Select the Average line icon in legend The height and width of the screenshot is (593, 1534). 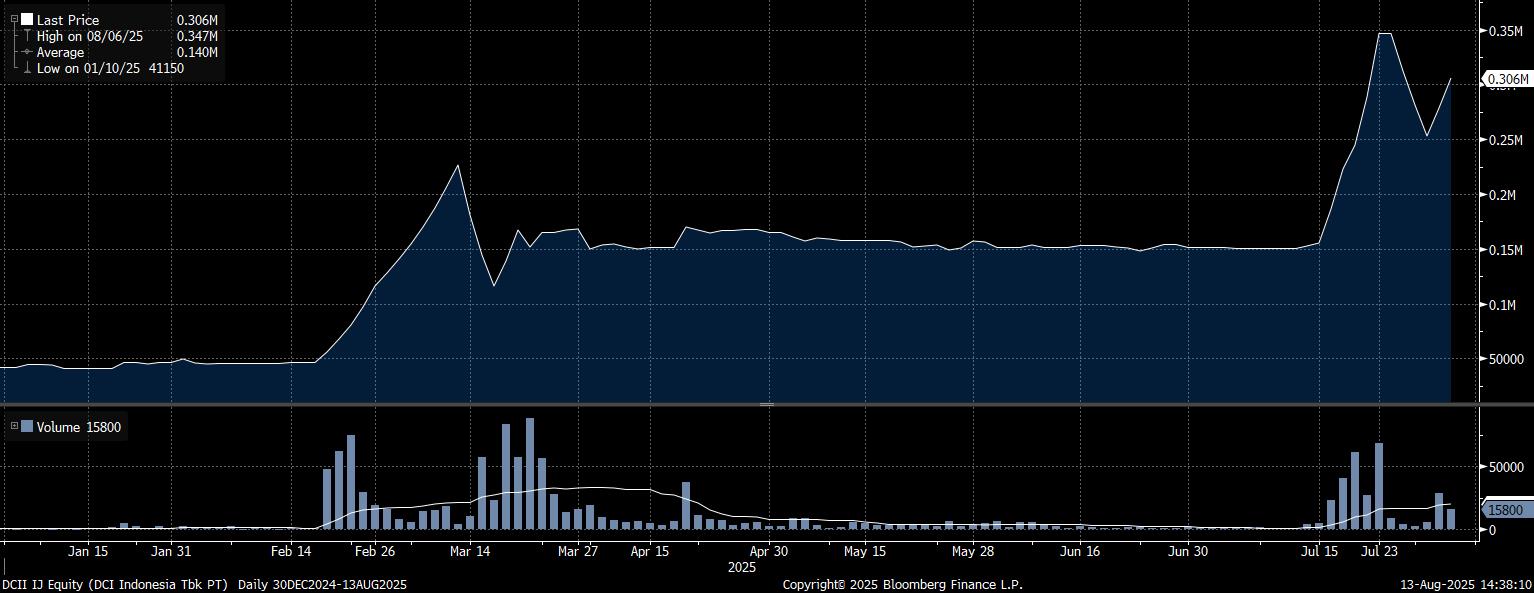(26, 52)
